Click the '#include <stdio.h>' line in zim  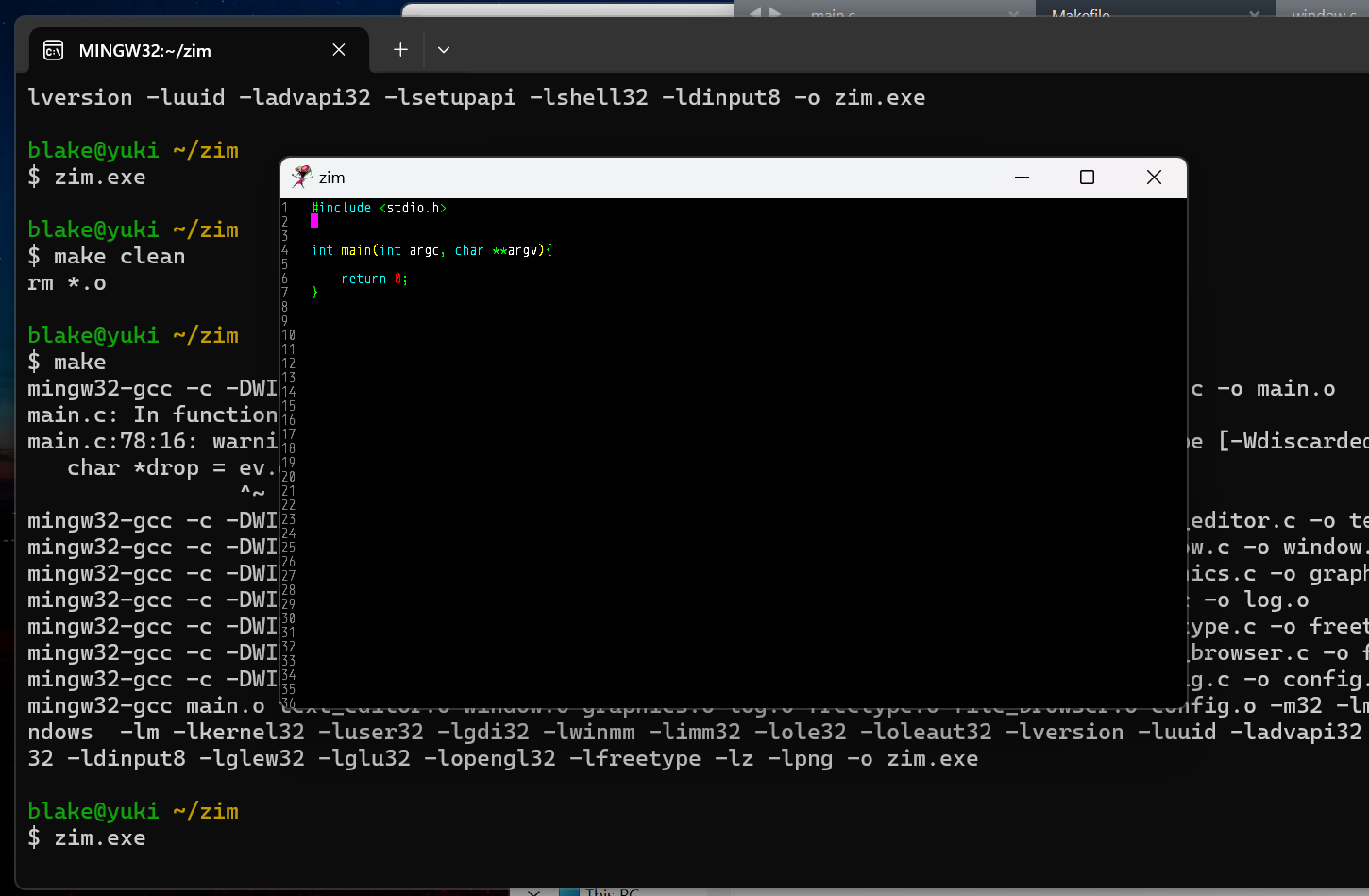tap(379, 208)
